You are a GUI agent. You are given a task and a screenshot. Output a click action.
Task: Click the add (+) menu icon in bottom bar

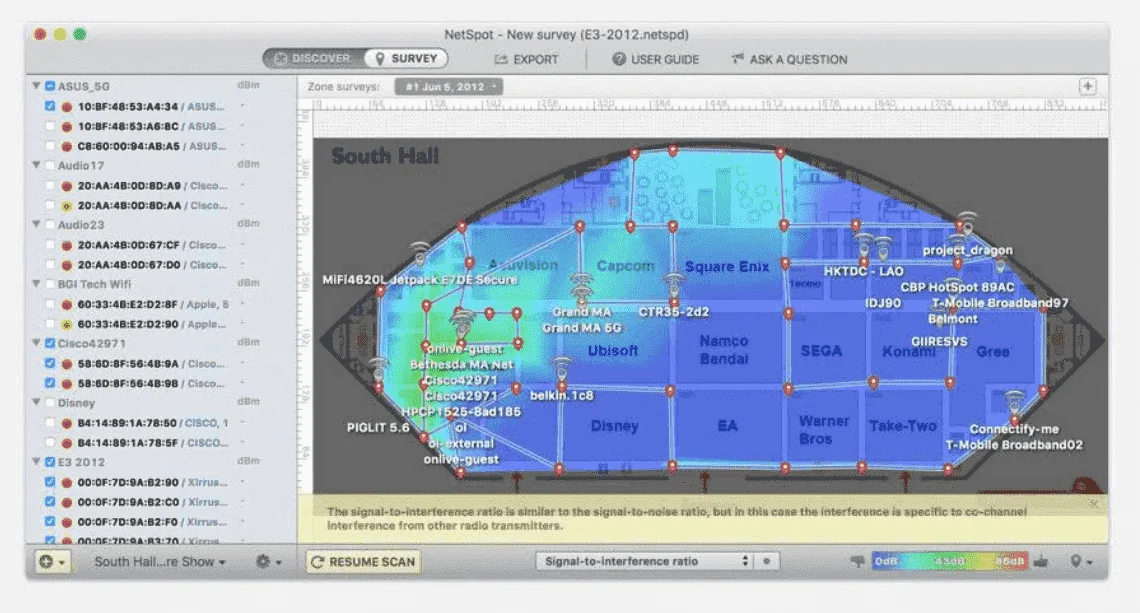[x=52, y=561]
